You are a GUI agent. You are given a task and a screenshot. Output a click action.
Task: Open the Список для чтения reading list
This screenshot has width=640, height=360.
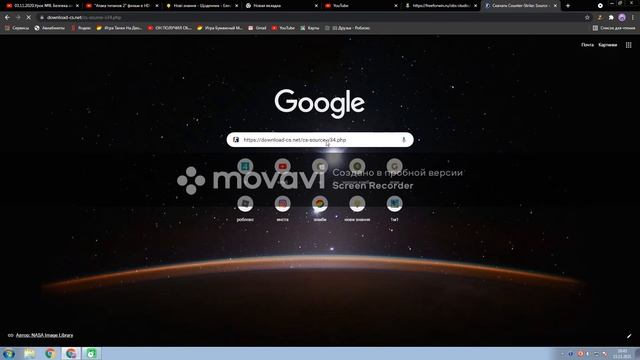pos(614,28)
